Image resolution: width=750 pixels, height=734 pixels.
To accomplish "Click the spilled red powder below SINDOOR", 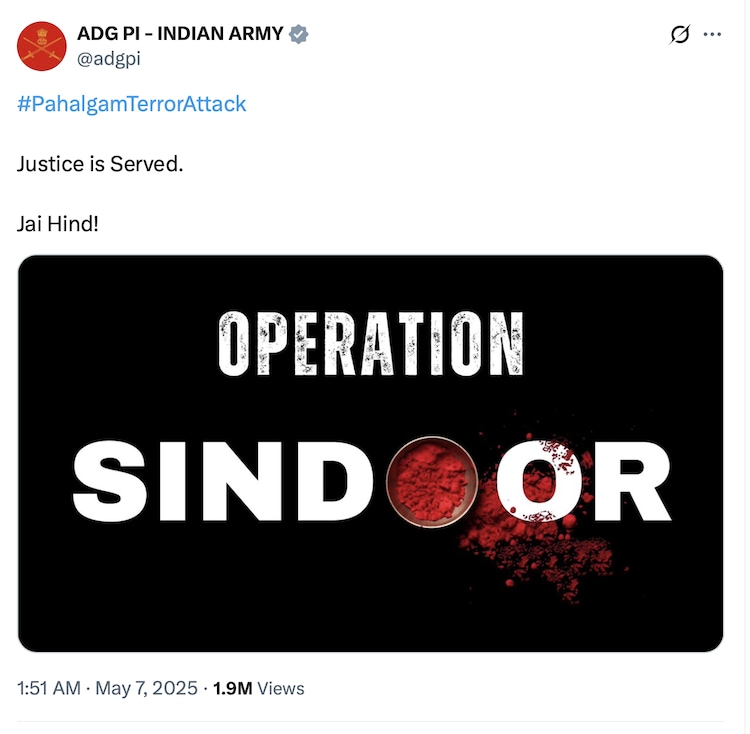I will [538, 559].
